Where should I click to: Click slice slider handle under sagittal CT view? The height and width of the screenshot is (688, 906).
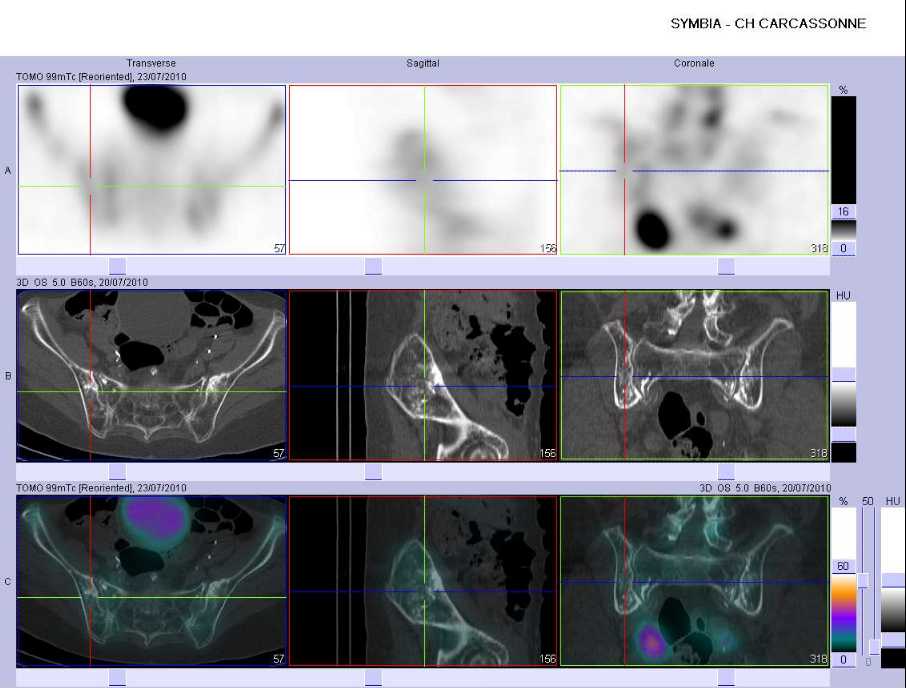373,471
